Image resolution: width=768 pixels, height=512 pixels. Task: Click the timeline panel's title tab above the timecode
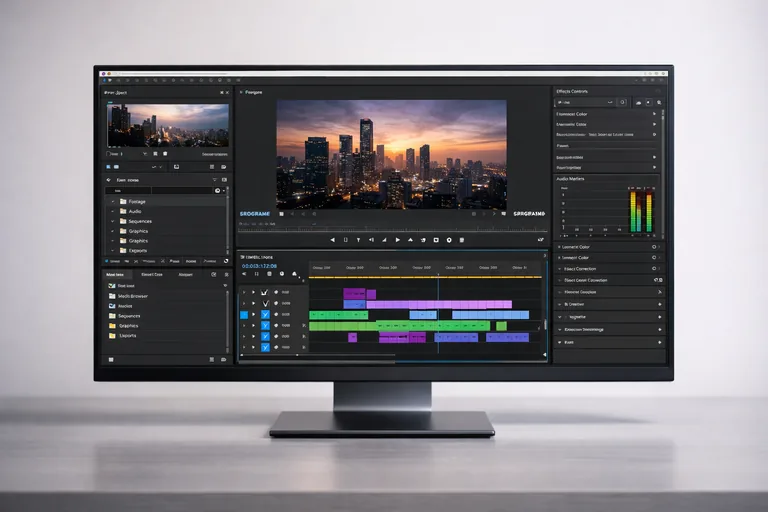tap(257, 257)
